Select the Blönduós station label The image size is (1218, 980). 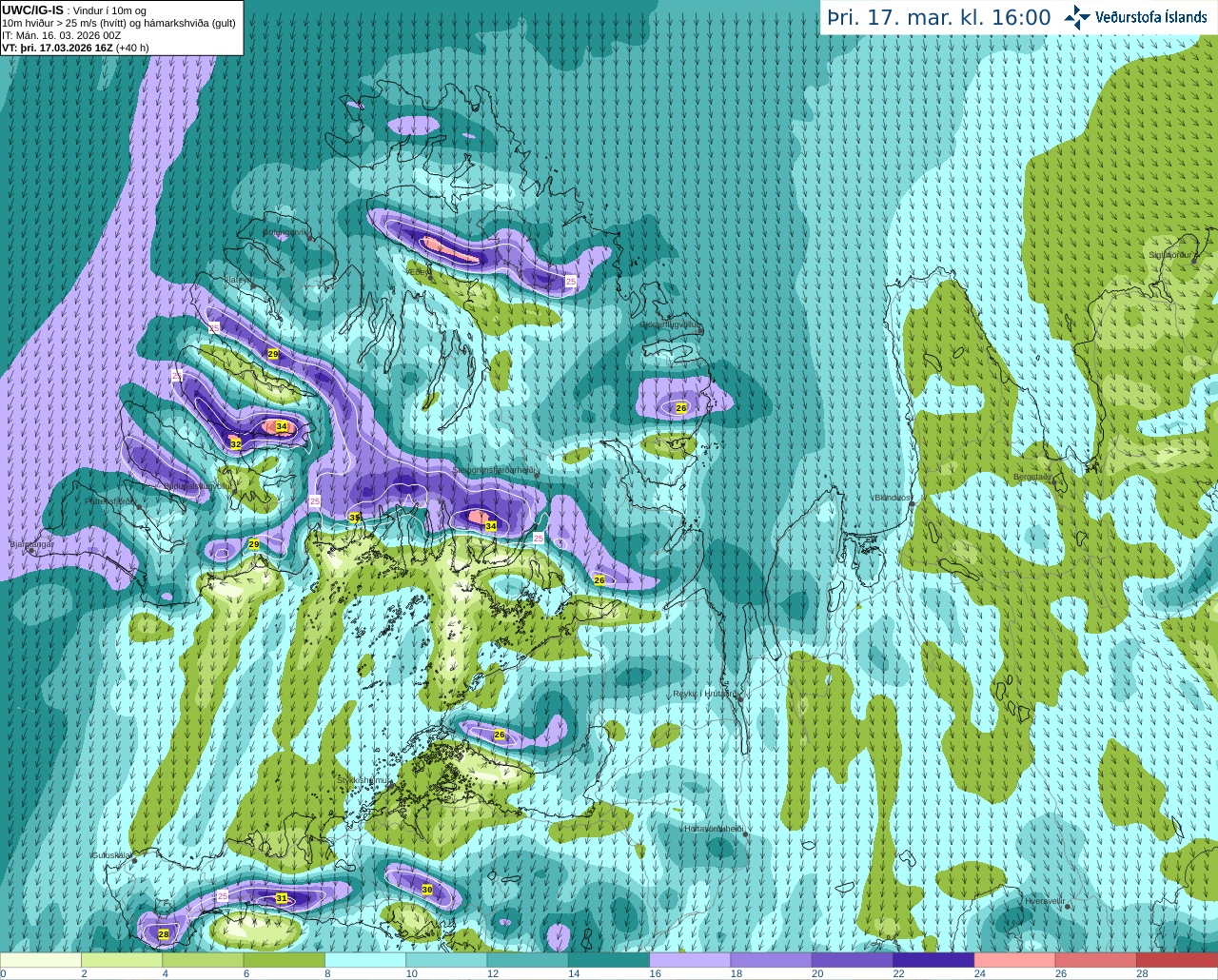tap(894, 498)
